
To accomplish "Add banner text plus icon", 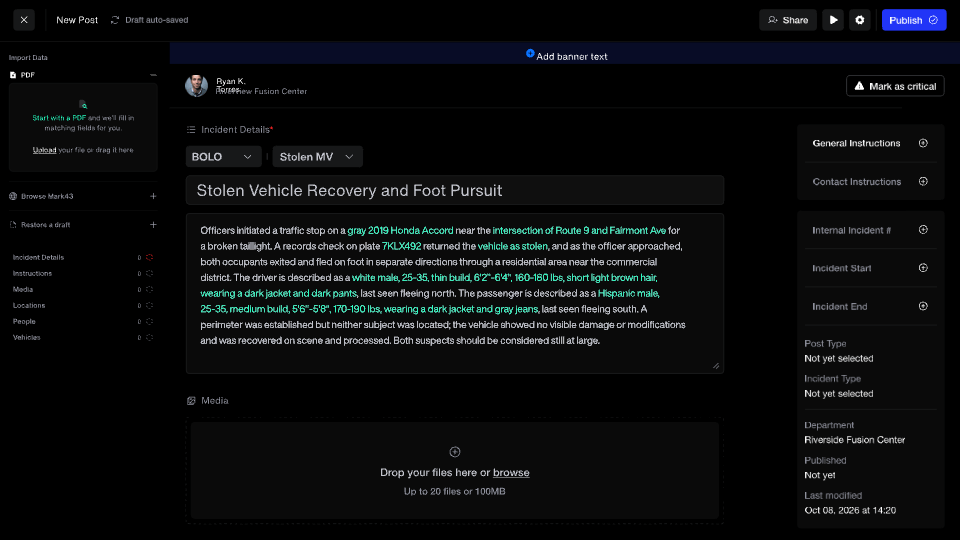I will [x=530, y=54].
